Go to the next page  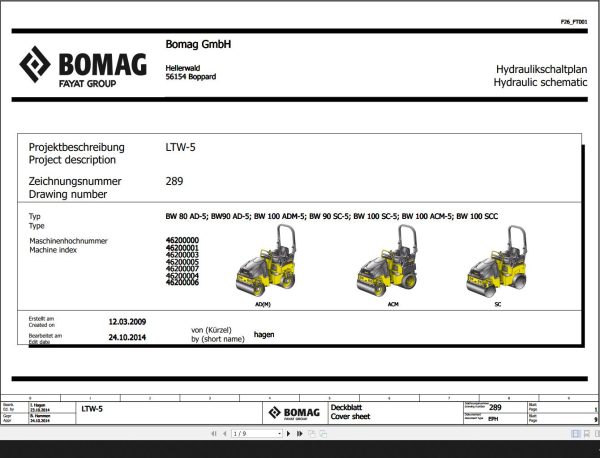click(289, 434)
